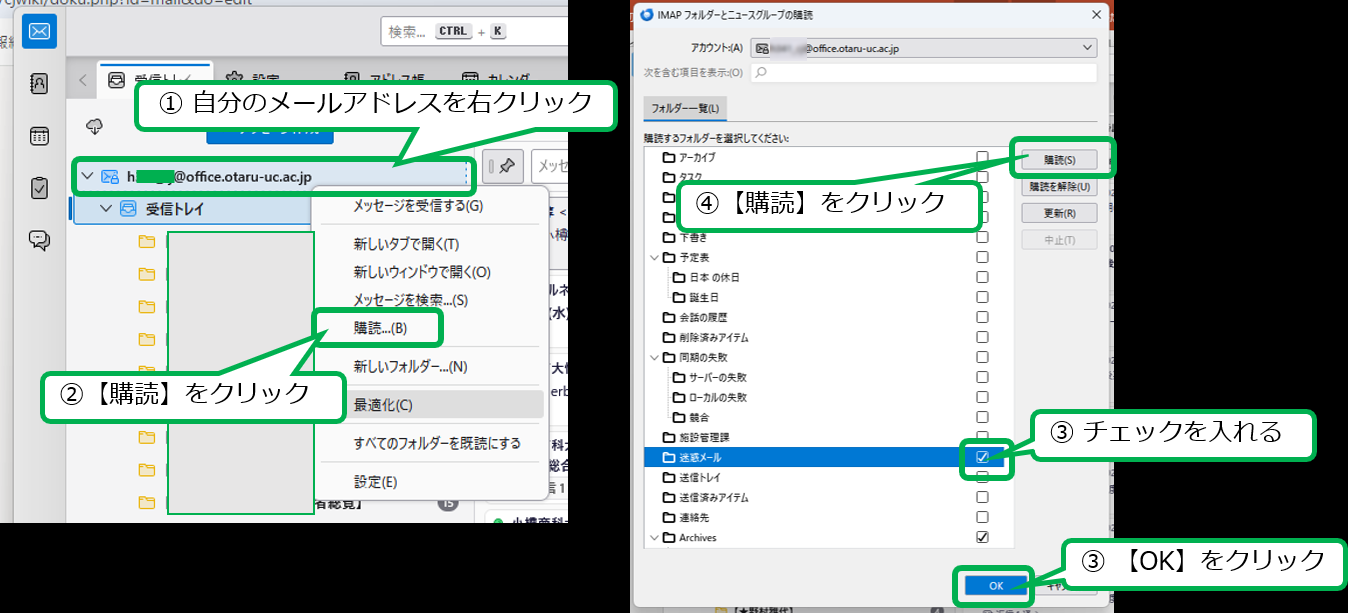1348x613 pixels.
Task: Open the Mail space in the sidebar
Action: 39,31
